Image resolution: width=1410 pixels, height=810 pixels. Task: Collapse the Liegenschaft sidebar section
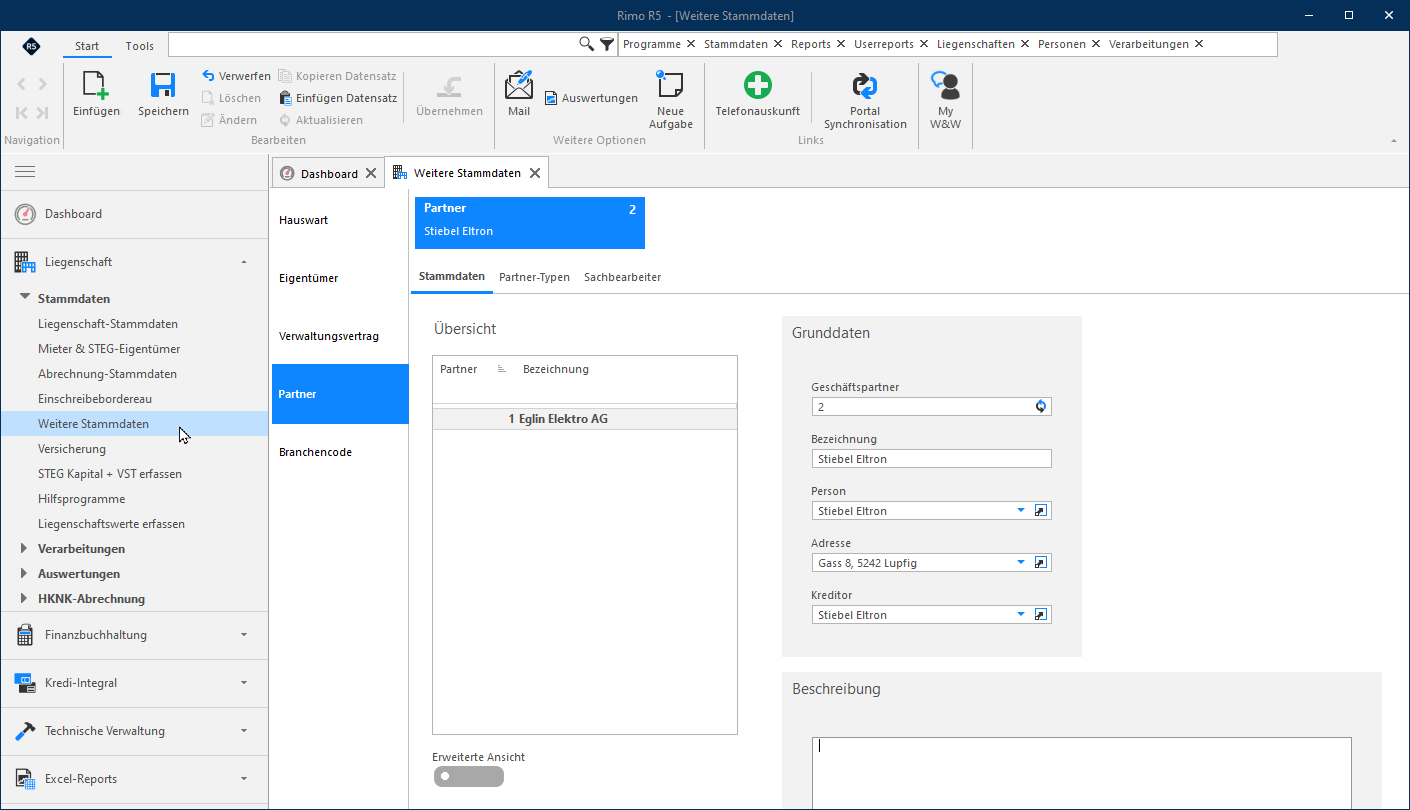(x=244, y=262)
